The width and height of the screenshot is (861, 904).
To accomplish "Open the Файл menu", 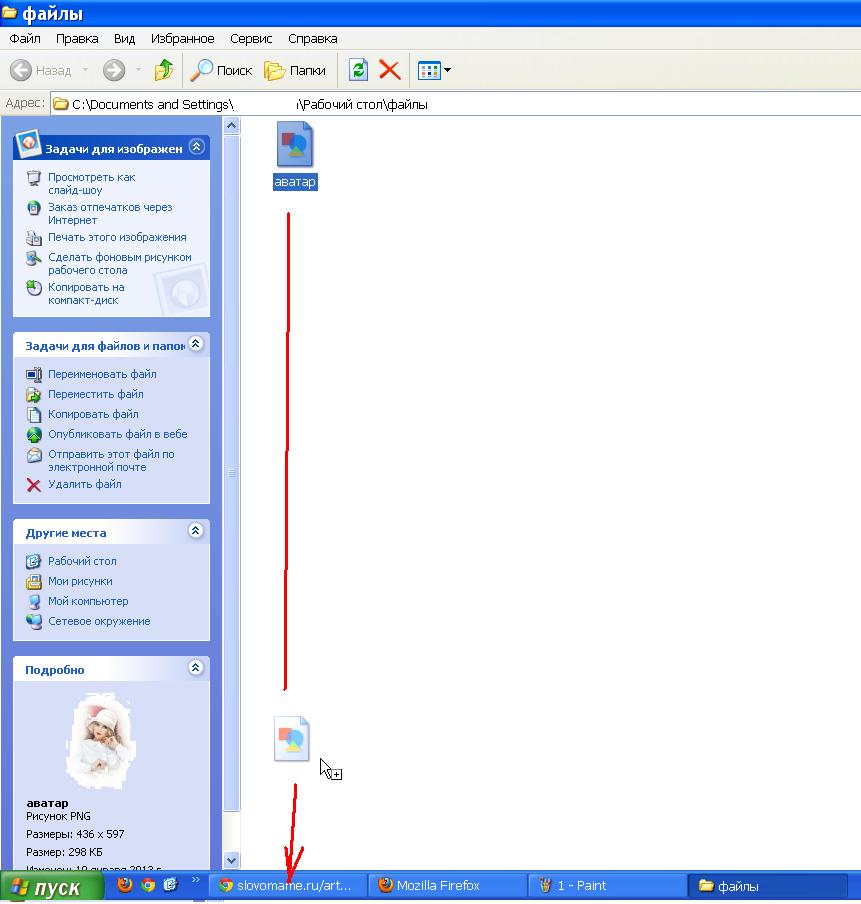I will tap(25, 39).
